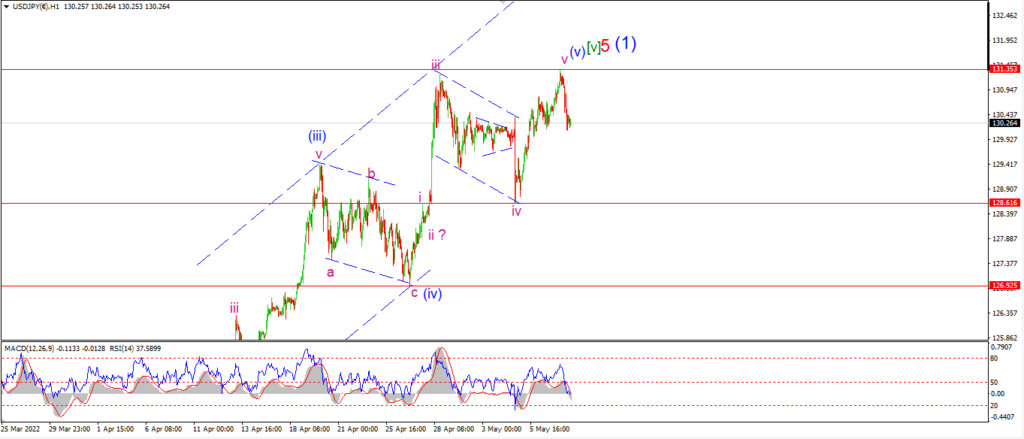Click the RSI(14) indicator value label
1024x439 pixels.
[x=134, y=348]
